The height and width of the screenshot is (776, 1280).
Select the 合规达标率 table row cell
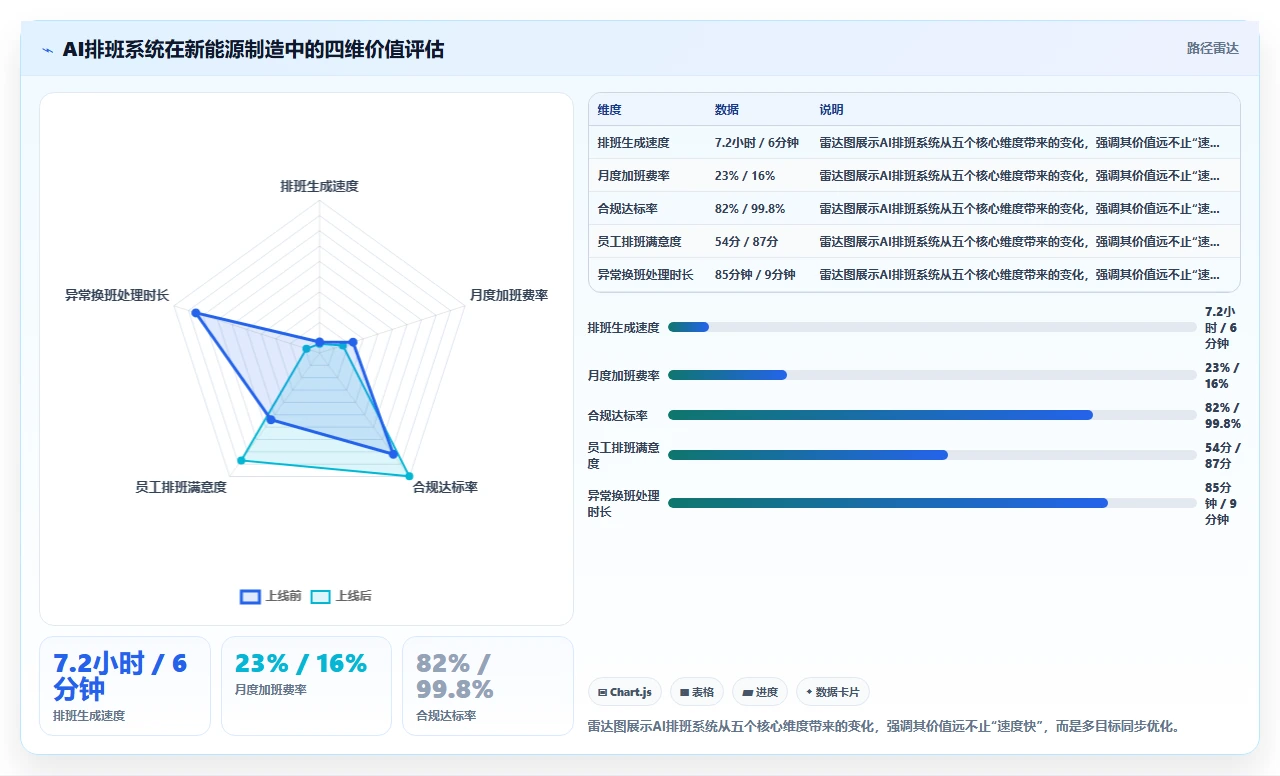click(x=627, y=209)
